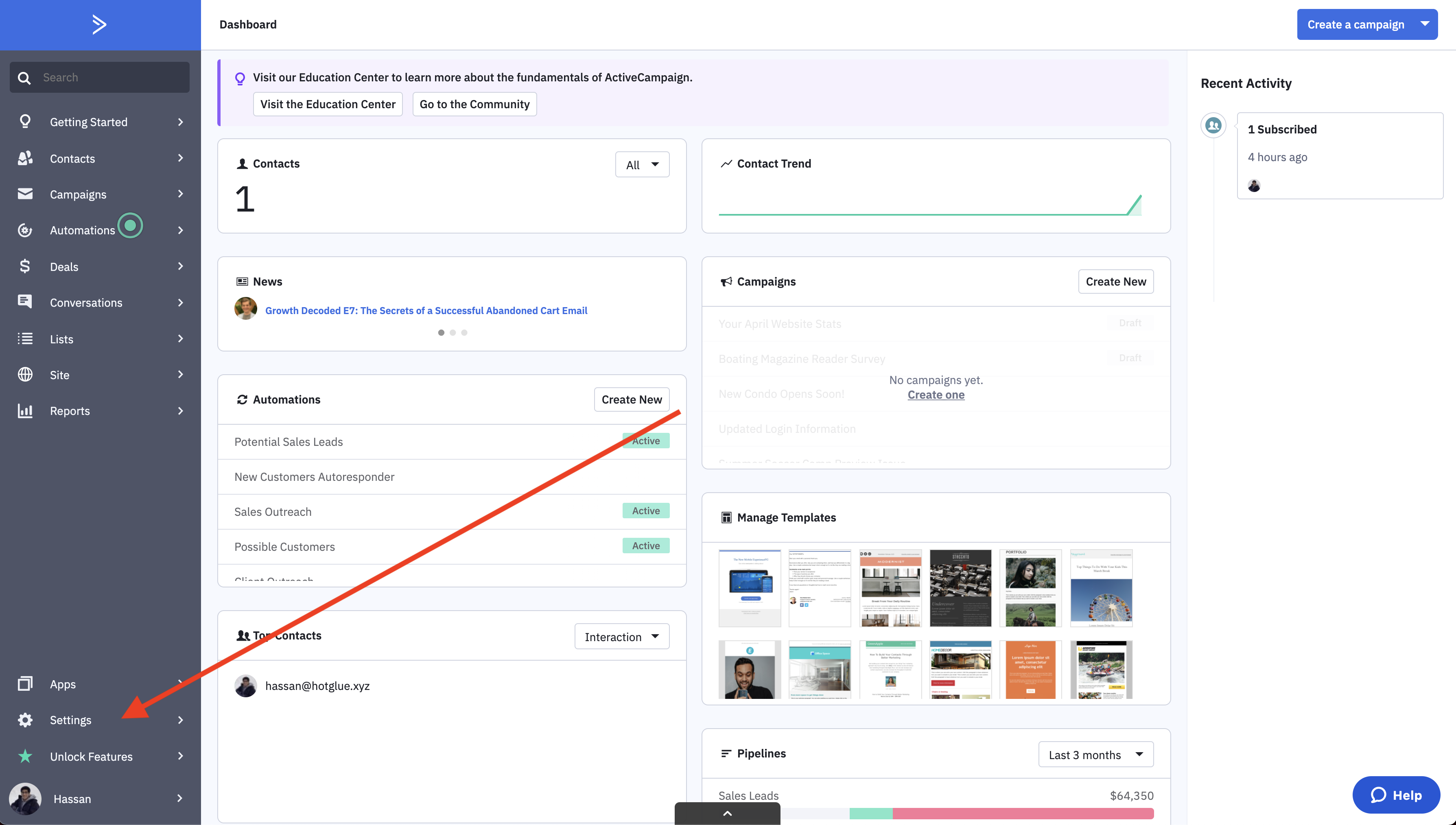1456x825 pixels.
Task: Open the Sales Outreach automation row
Action: pyautogui.click(x=452, y=511)
